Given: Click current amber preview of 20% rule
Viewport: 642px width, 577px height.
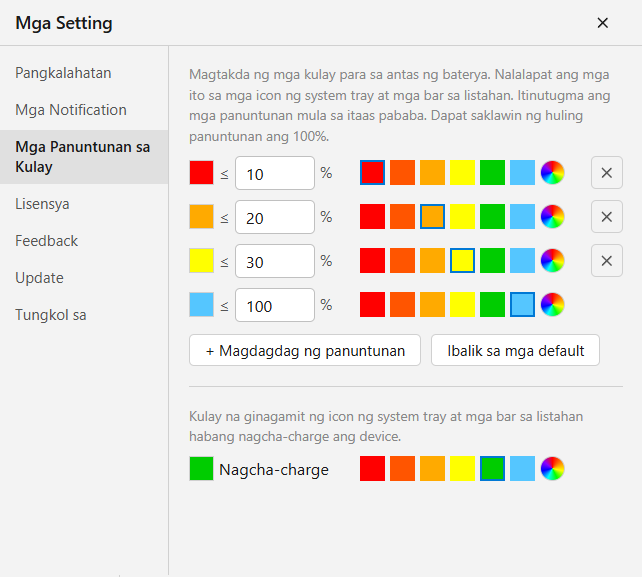Looking at the screenshot, I should 201,217.
